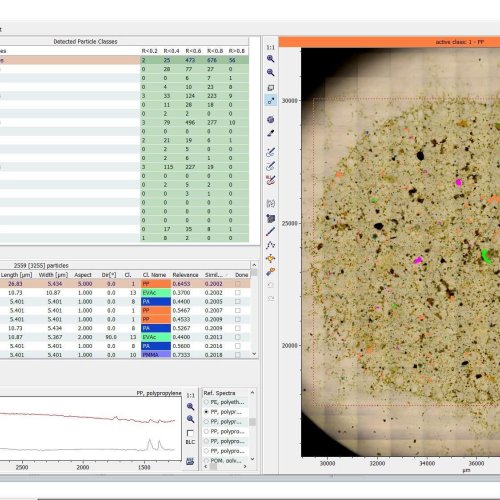Click Ref. Spectra list up arrow
Screen dimensions: 500x500
point(252,393)
